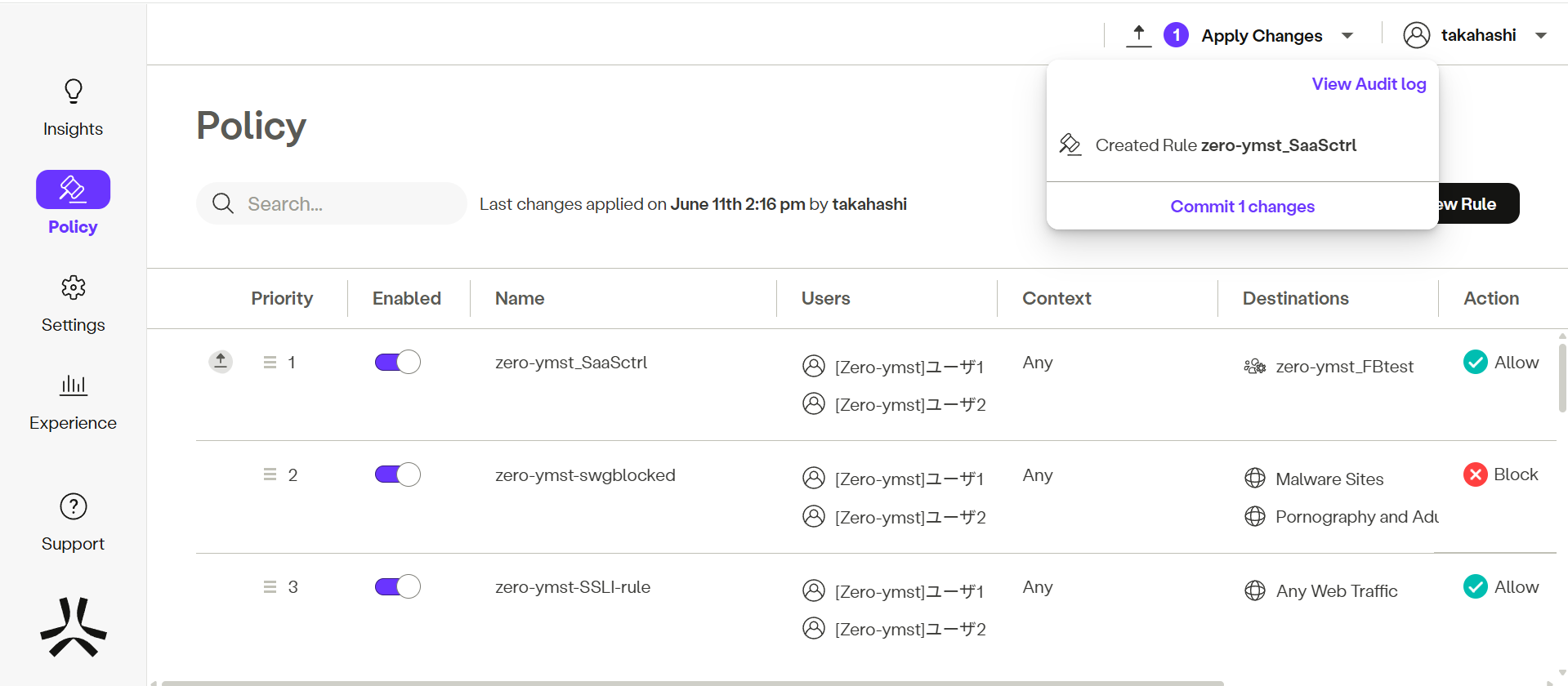
Task: Expand the takahashi account menu arrow
Action: [x=1541, y=36]
